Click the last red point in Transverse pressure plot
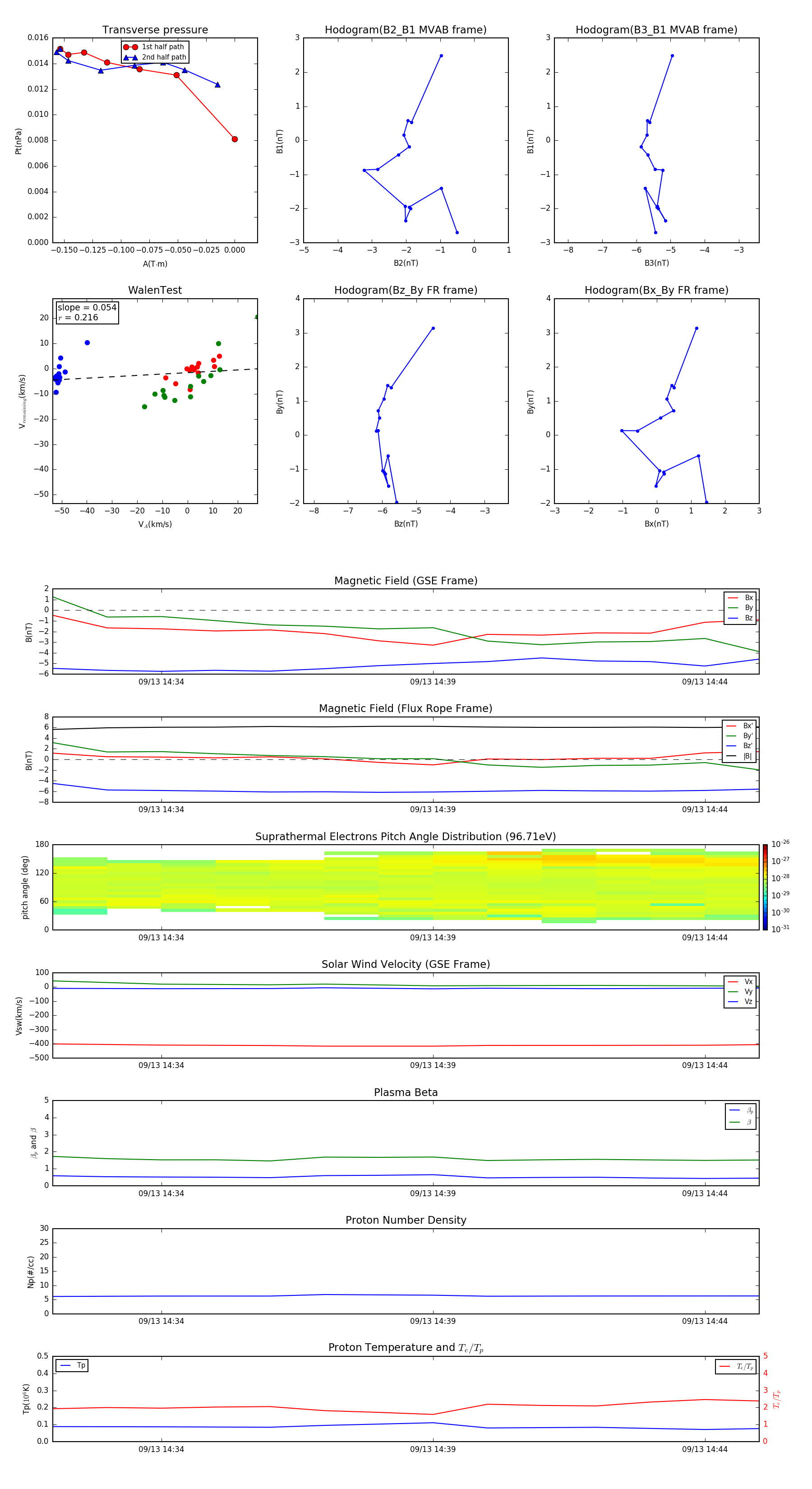 235,139
